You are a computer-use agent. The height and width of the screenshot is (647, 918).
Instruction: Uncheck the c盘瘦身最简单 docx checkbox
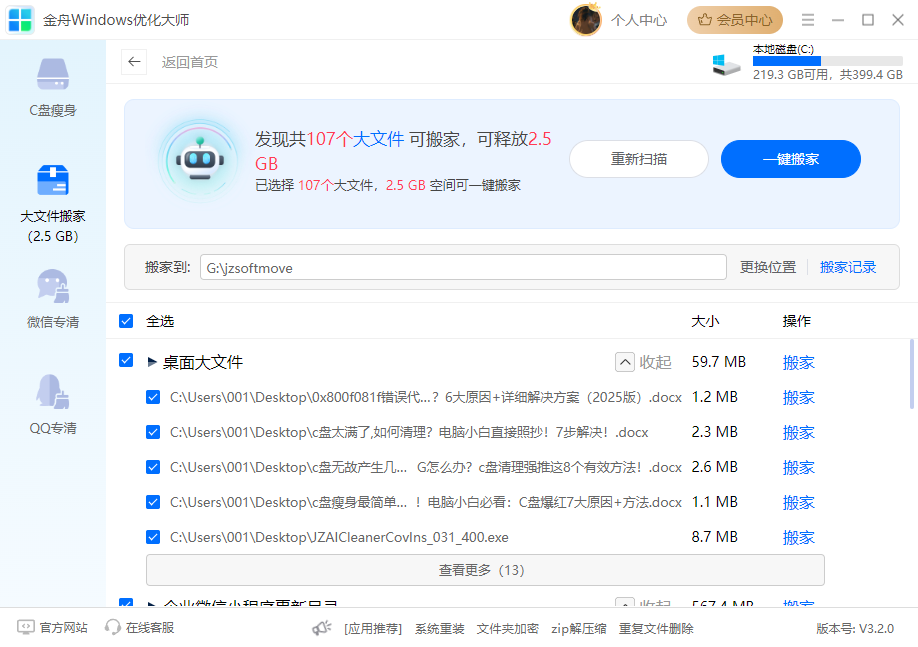point(153,502)
